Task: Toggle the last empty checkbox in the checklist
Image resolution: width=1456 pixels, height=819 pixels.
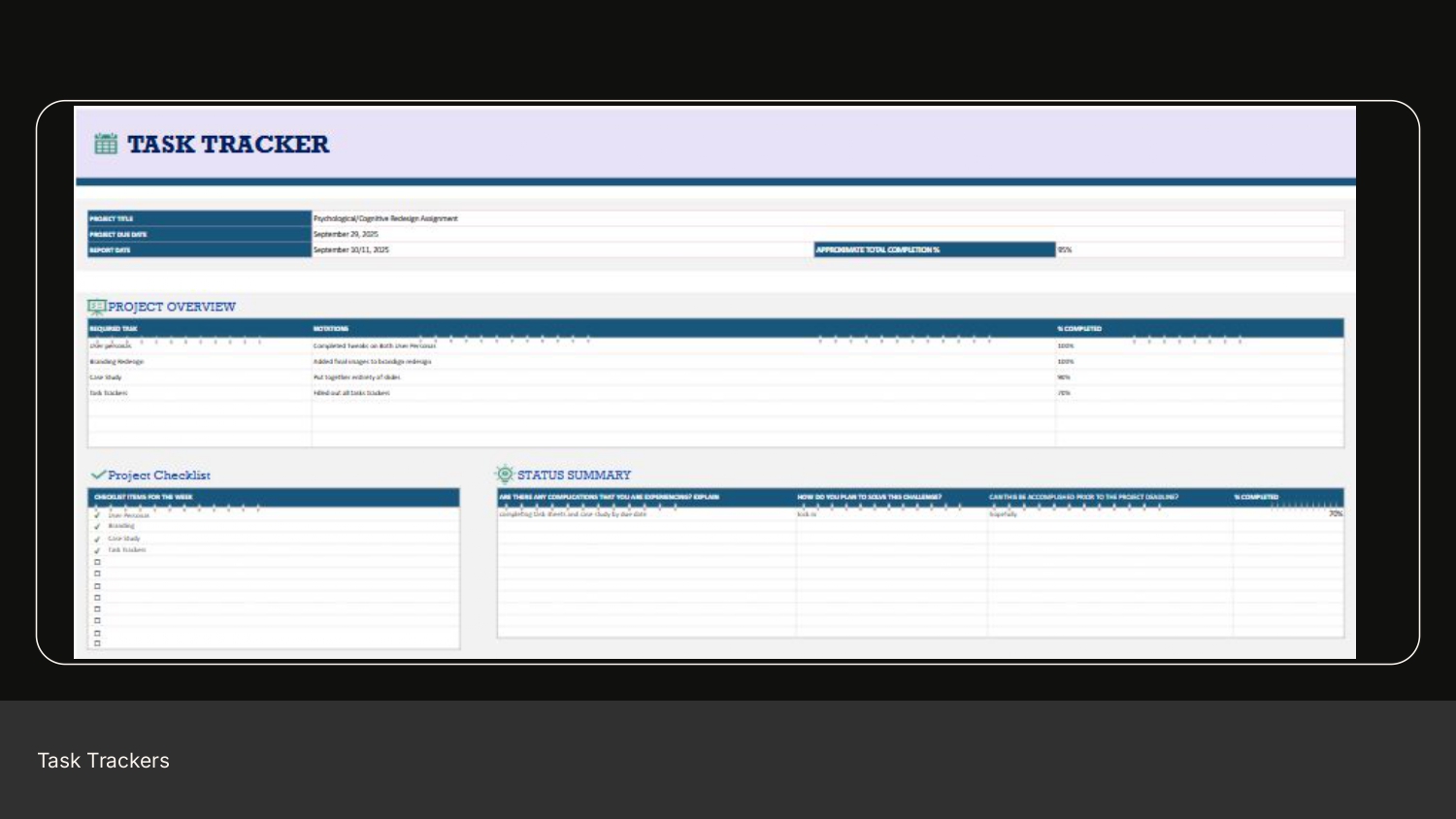Action: (96, 641)
